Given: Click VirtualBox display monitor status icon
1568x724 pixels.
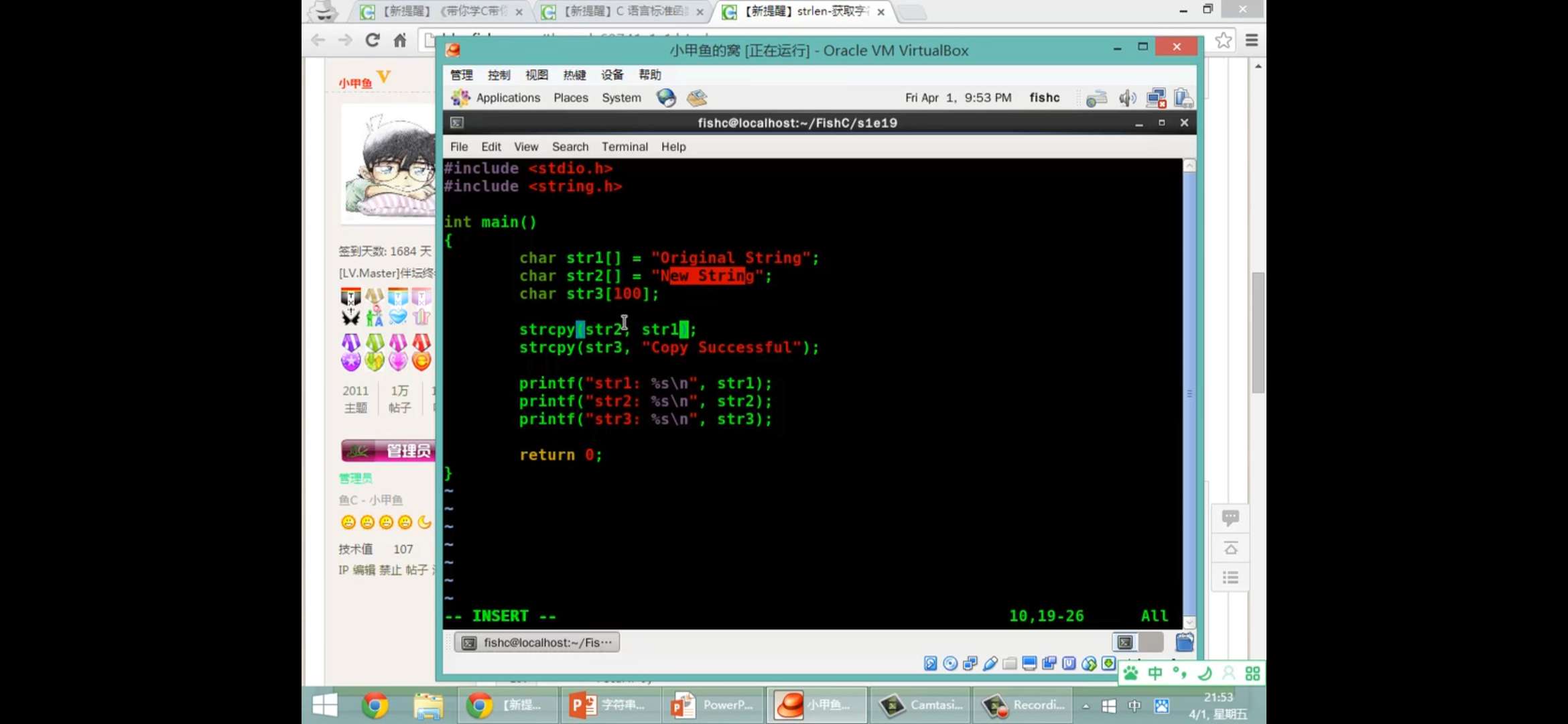Looking at the screenshot, I should click(1029, 664).
